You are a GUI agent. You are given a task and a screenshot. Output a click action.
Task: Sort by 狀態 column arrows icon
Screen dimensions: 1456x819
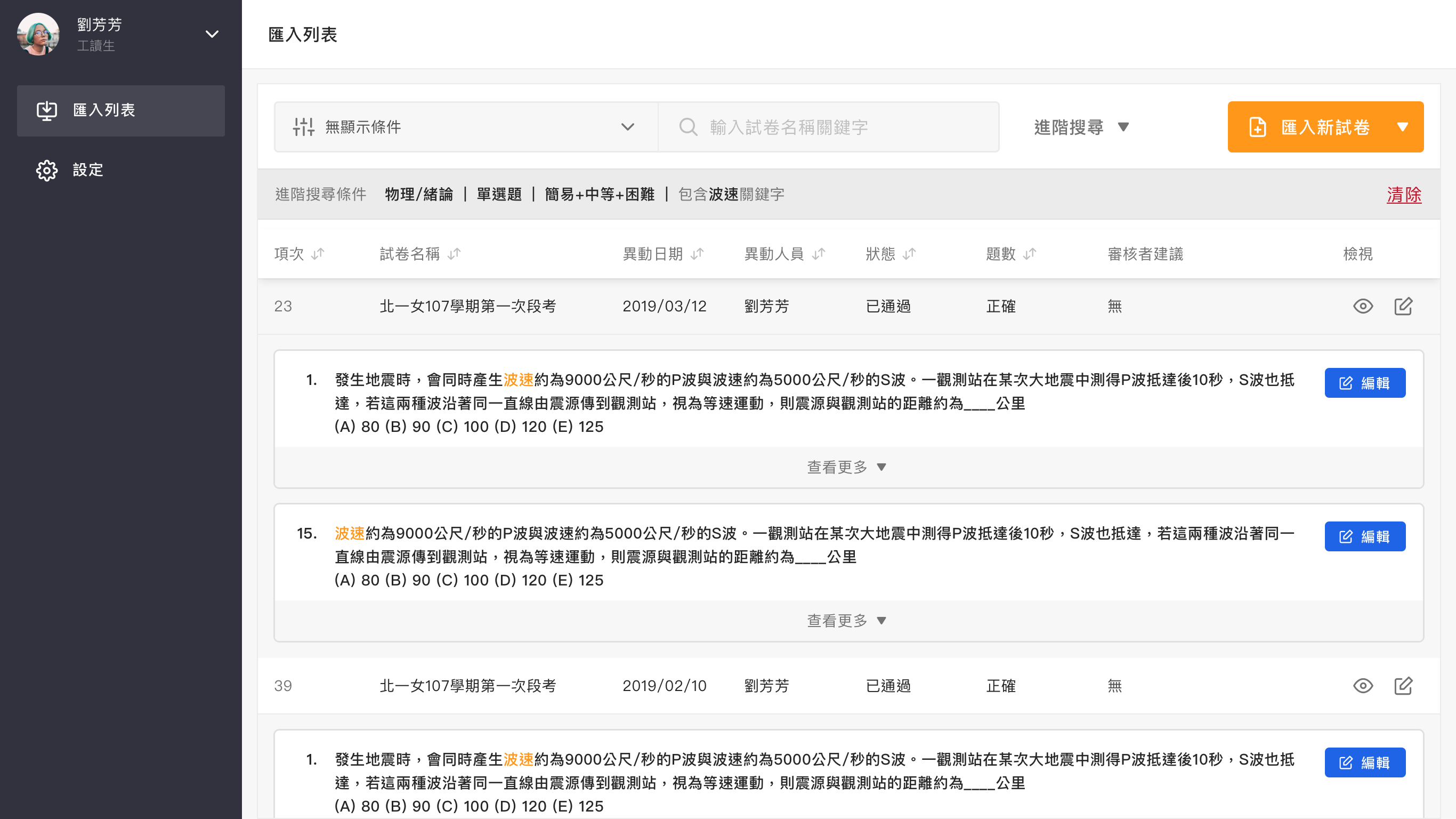[909, 254]
